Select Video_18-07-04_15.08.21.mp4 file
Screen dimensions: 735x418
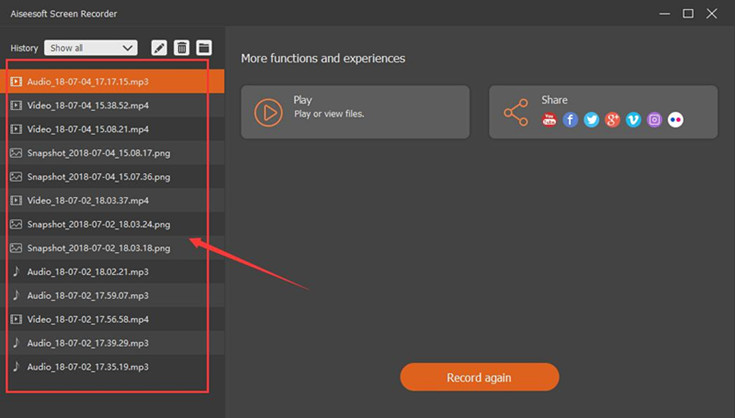pyautogui.click(x=112, y=129)
